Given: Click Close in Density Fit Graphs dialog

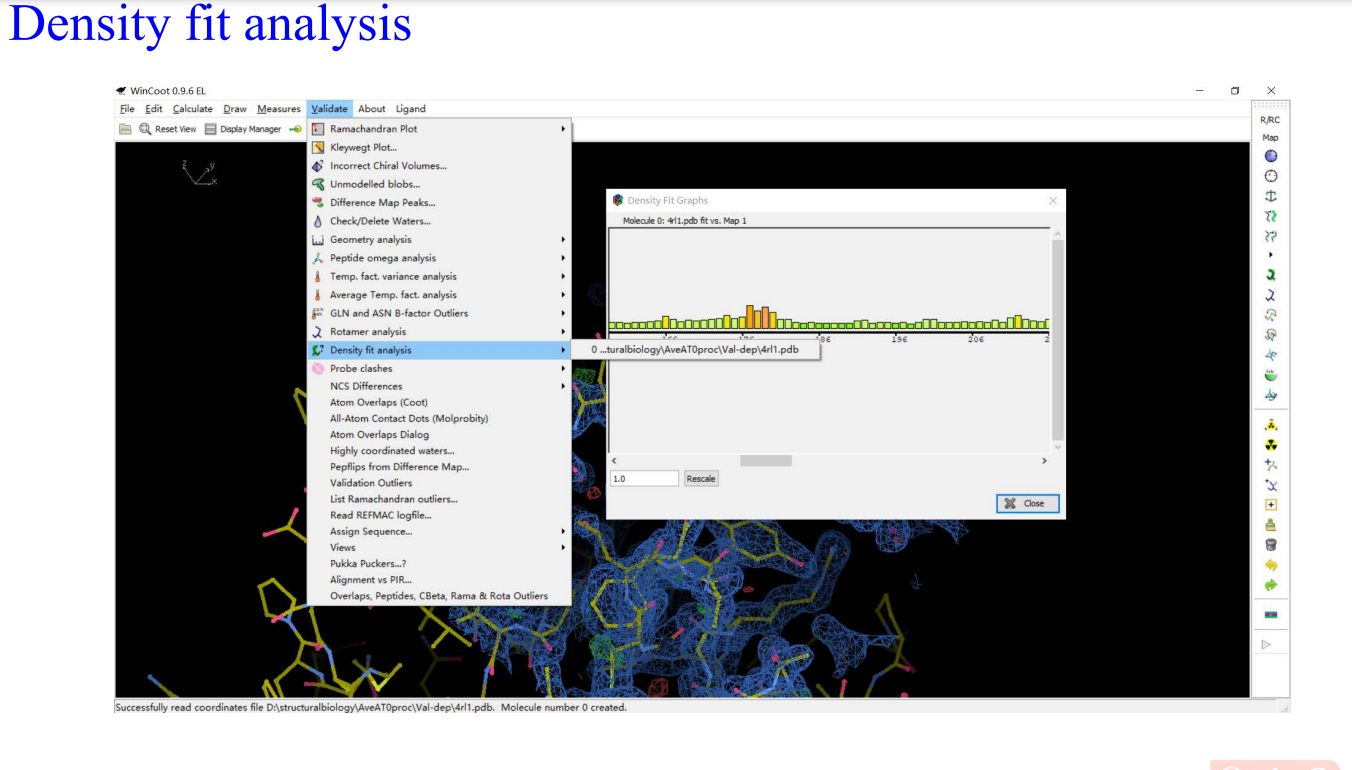Looking at the screenshot, I should (1027, 503).
